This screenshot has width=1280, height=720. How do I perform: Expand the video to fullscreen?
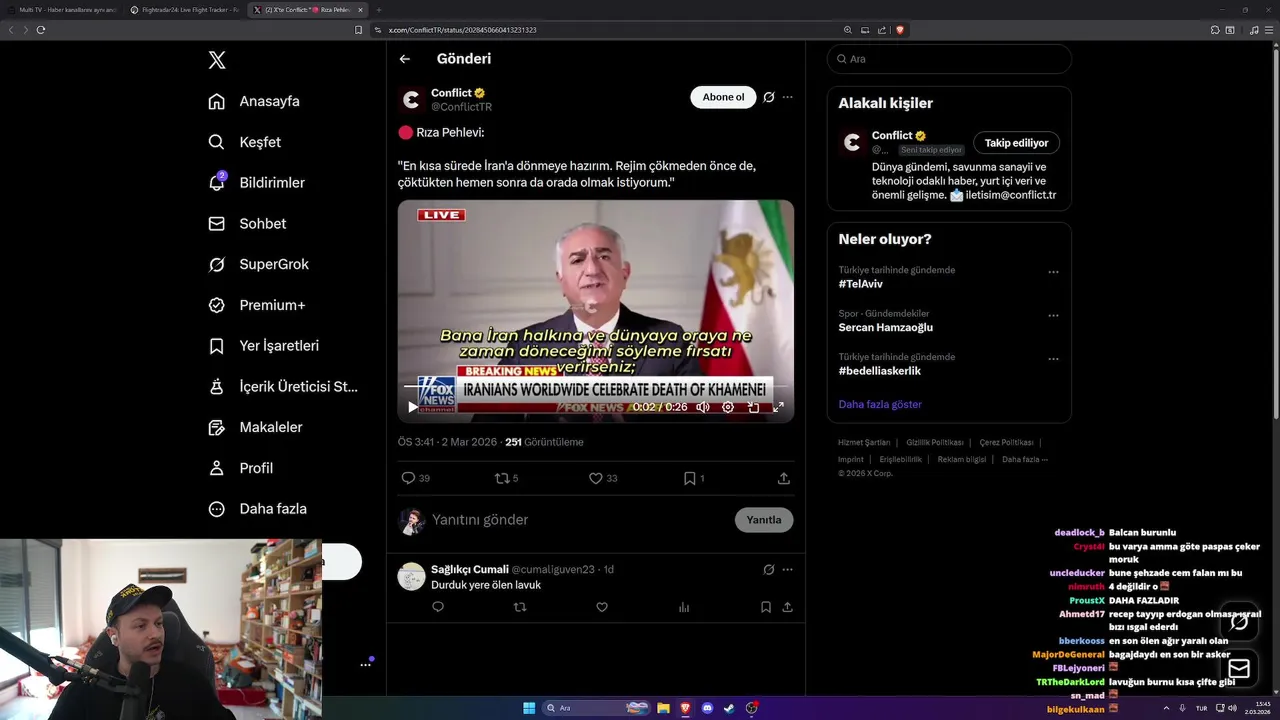[778, 407]
